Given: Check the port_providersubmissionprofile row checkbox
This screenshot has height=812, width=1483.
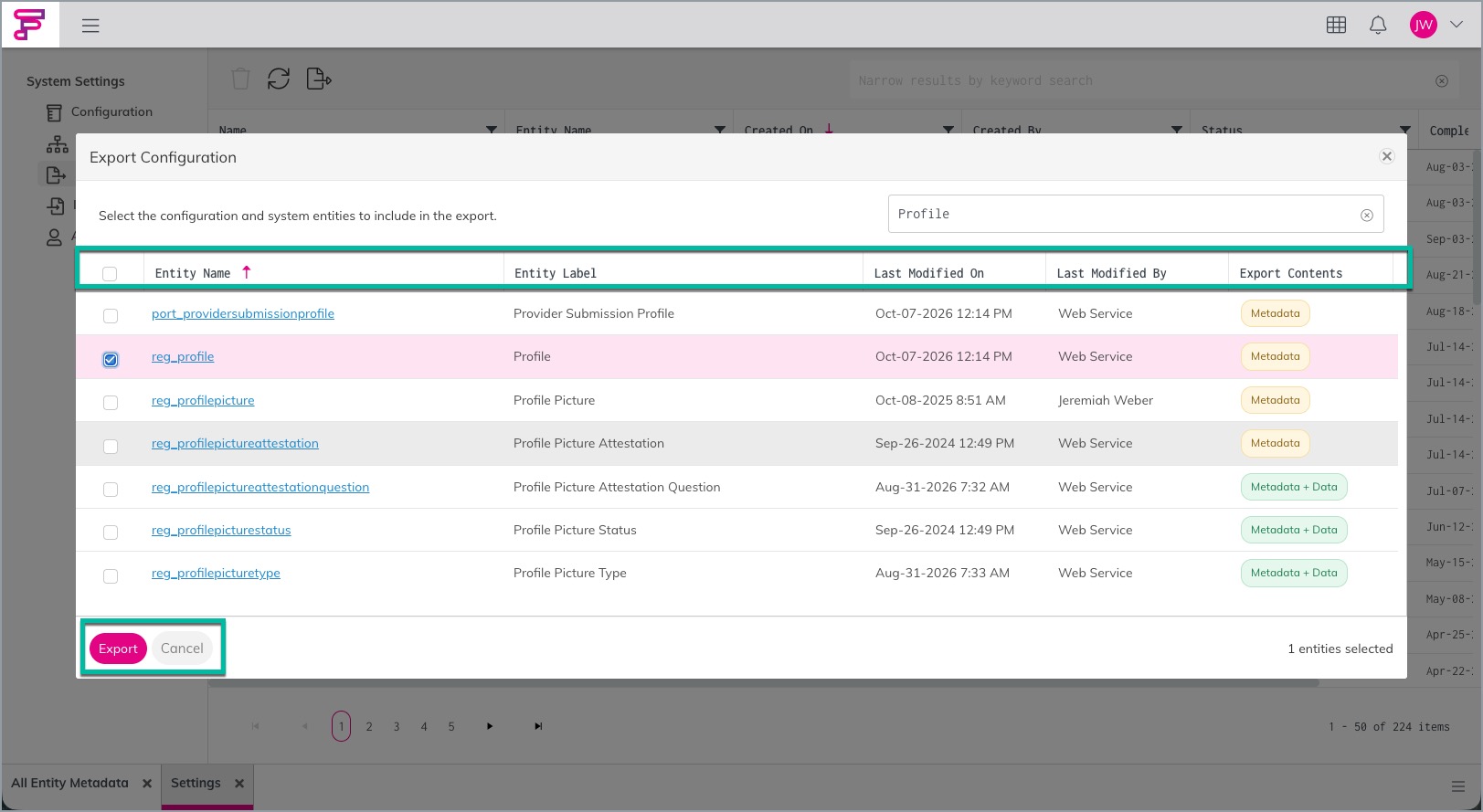Looking at the screenshot, I should [x=111, y=316].
